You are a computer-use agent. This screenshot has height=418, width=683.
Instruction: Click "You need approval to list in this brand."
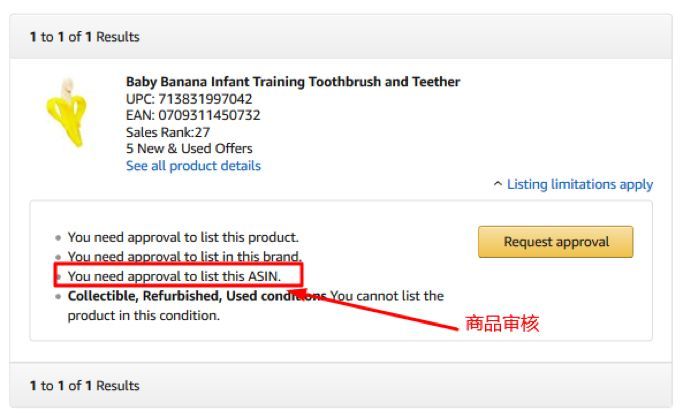pos(184,256)
